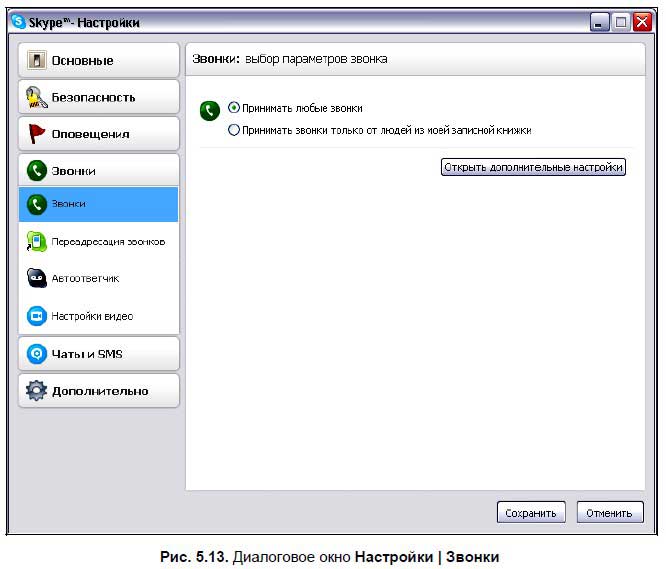Viewport: 666px width, 569px height.
Task: Expand the Безопасность settings section
Action: (98, 97)
